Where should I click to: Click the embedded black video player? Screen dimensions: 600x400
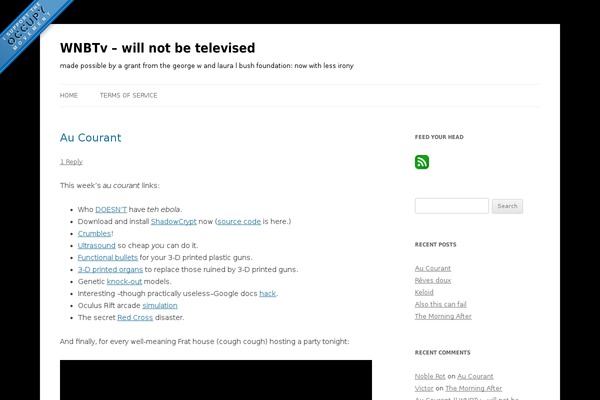pos(216,380)
